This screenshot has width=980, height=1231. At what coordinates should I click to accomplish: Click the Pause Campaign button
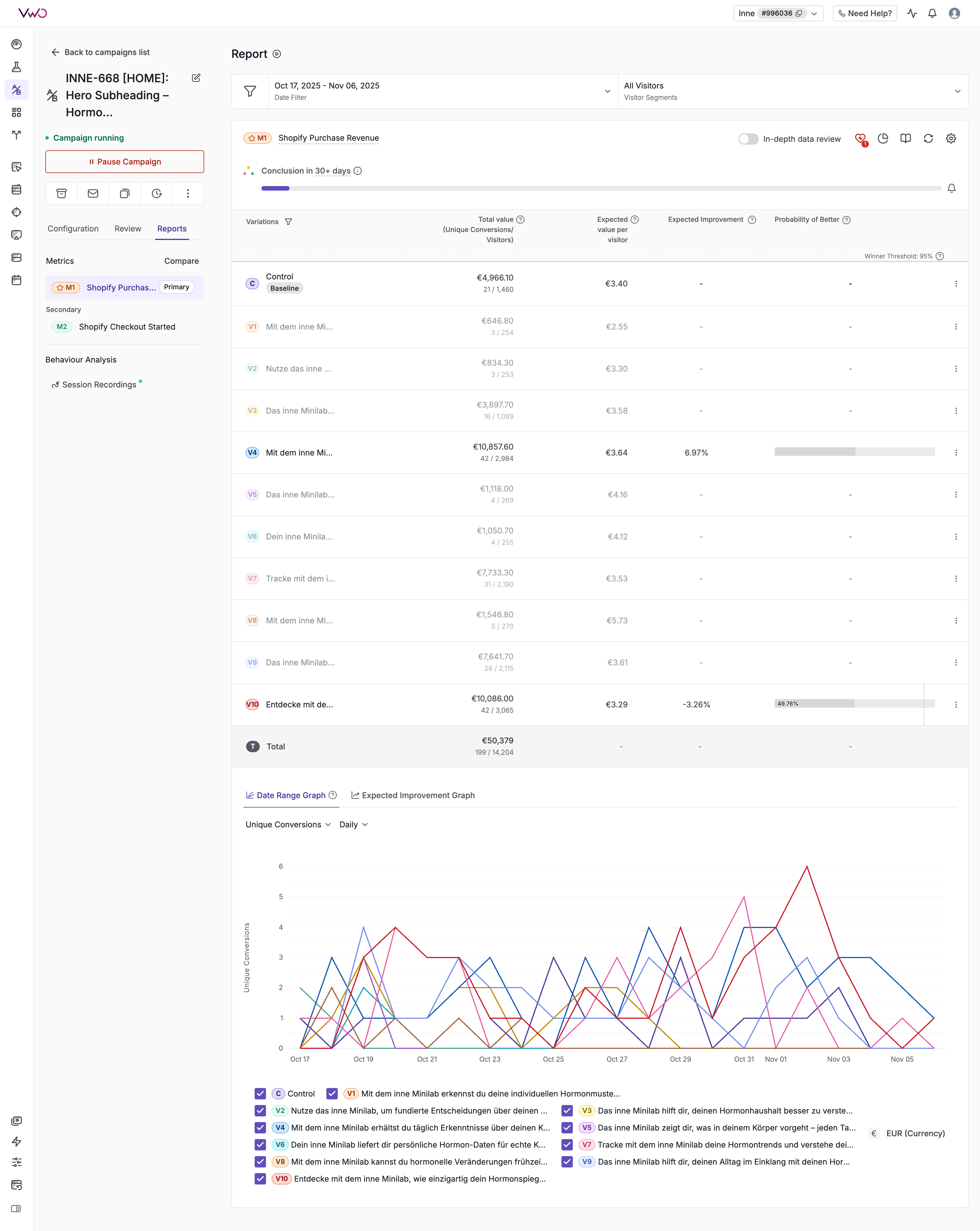(124, 162)
